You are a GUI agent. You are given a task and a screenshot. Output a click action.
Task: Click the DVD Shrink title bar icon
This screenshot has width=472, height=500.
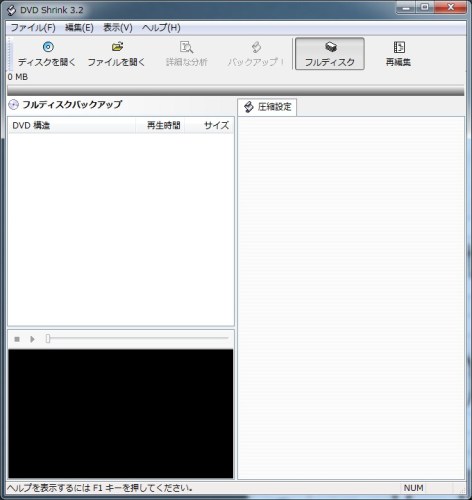pos(11,10)
